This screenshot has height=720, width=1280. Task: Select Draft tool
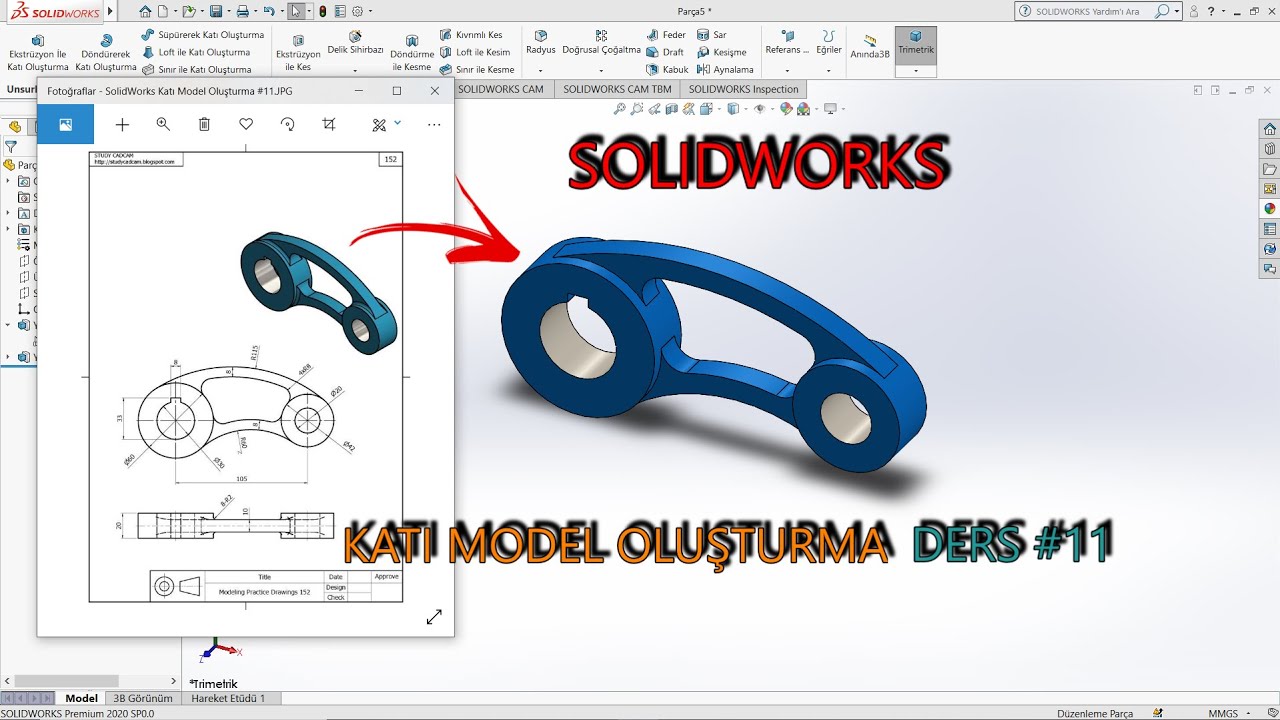(666, 52)
